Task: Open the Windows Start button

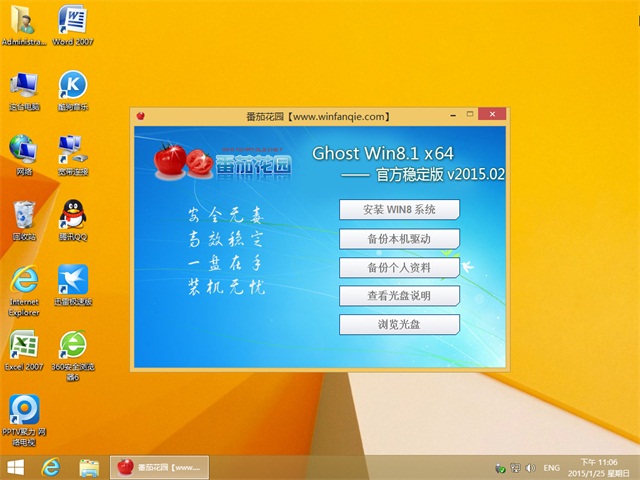Action: coord(17,467)
